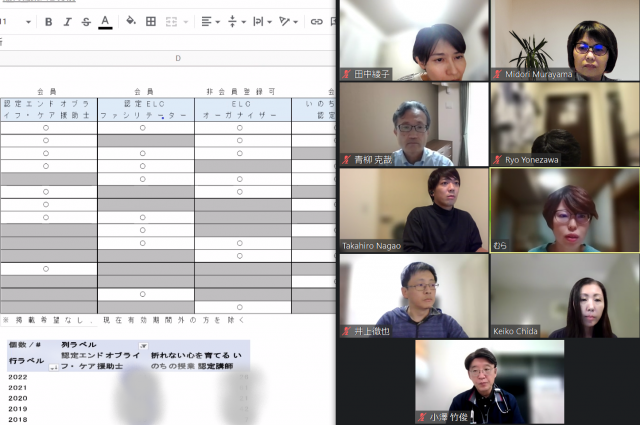
Task: Open the cell borders tool
Action: 151,21
